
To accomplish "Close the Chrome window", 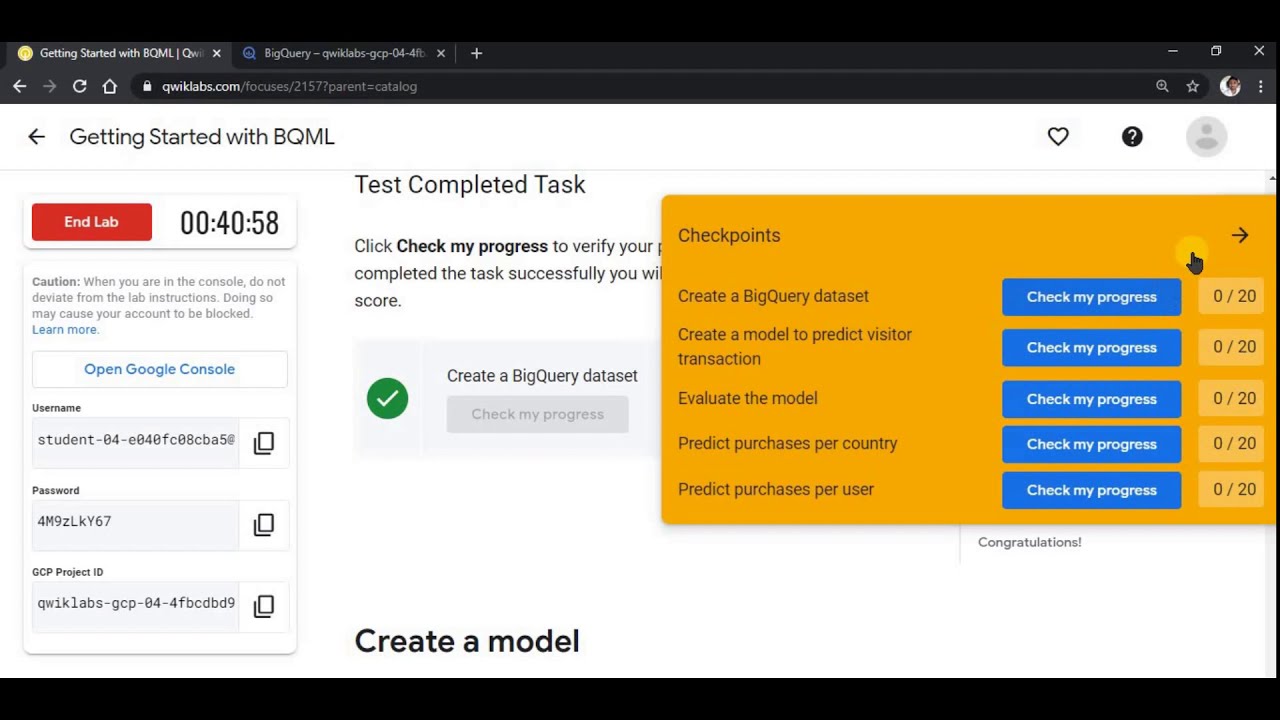I will pyautogui.click(x=1259, y=52).
